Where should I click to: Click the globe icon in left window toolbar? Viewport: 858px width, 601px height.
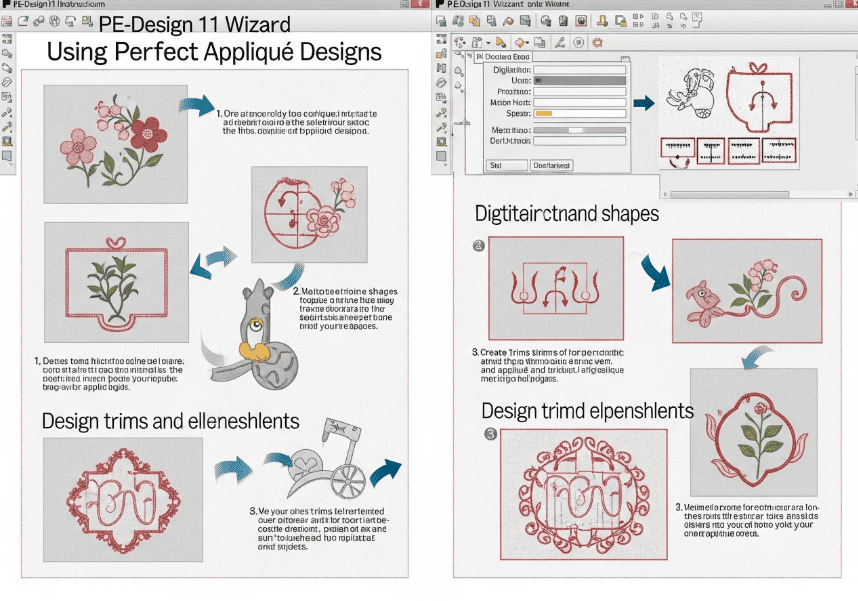(x=54, y=21)
